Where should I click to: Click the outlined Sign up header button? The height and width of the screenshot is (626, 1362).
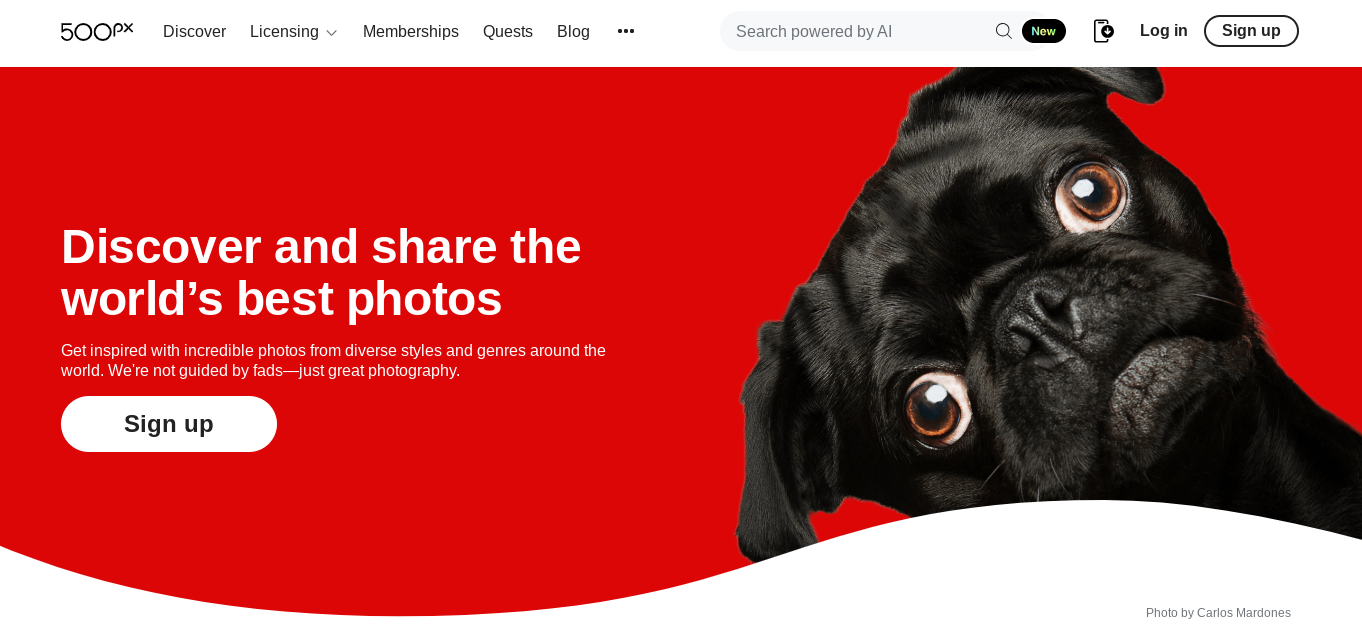coord(1251,31)
